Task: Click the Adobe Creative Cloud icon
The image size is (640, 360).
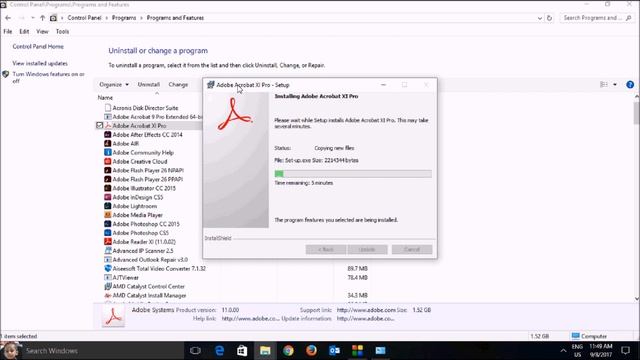Action: point(108,162)
